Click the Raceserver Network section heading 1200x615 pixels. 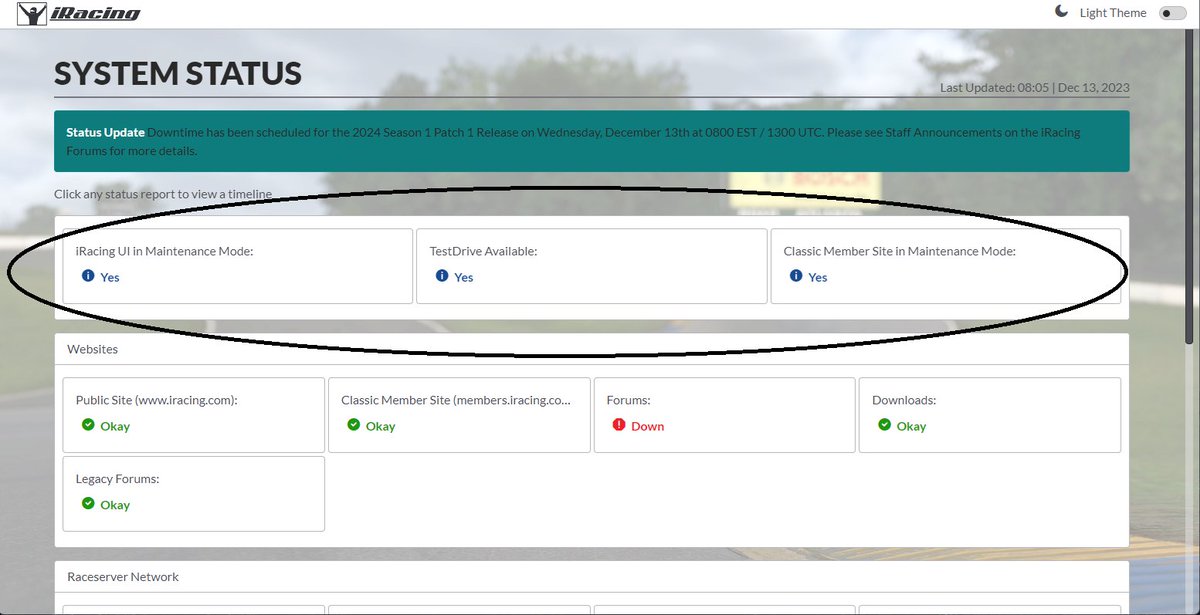pyautogui.click(x=123, y=577)
